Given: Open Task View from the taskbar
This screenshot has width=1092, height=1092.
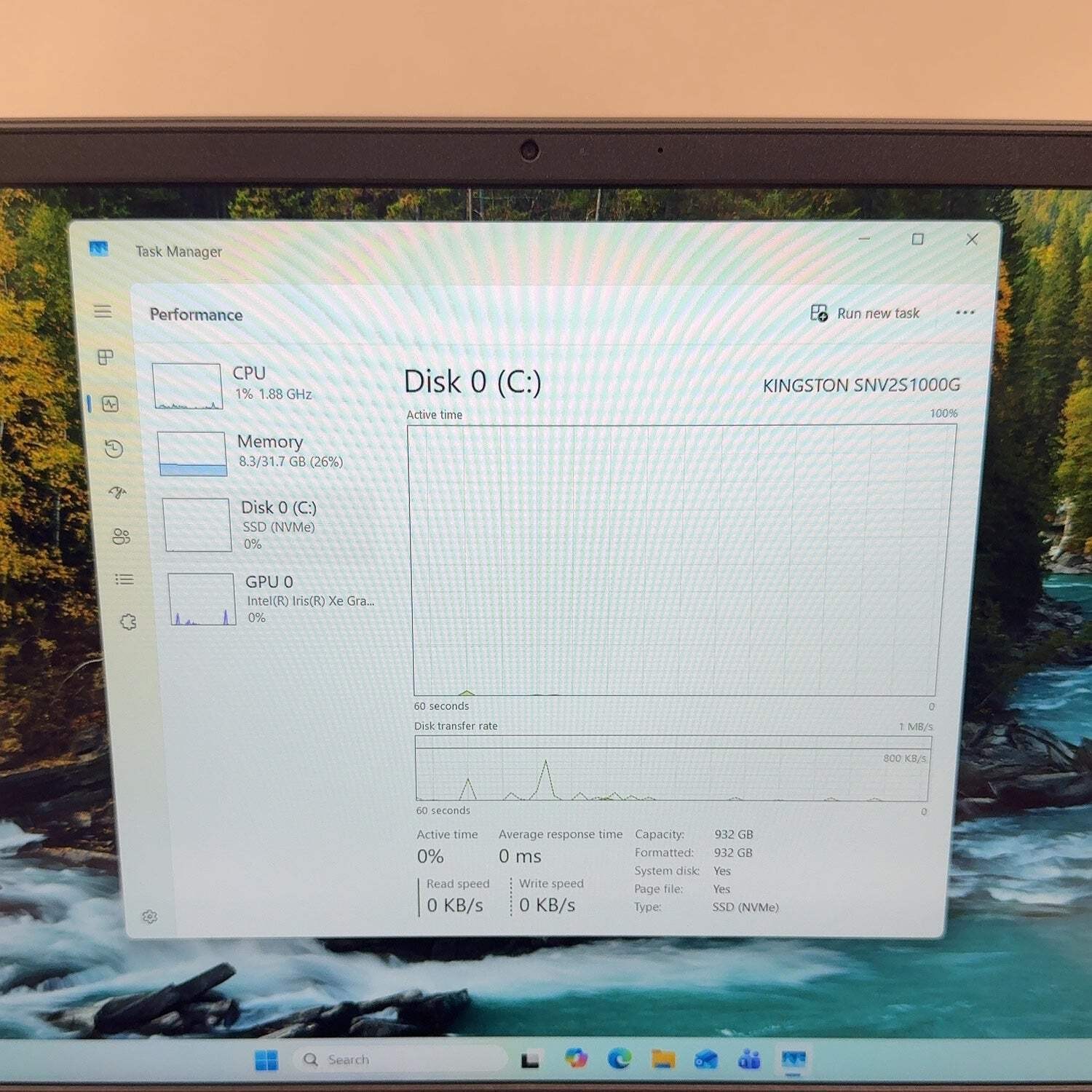Looking at the screenshot, I should (x=530, y=1060).
